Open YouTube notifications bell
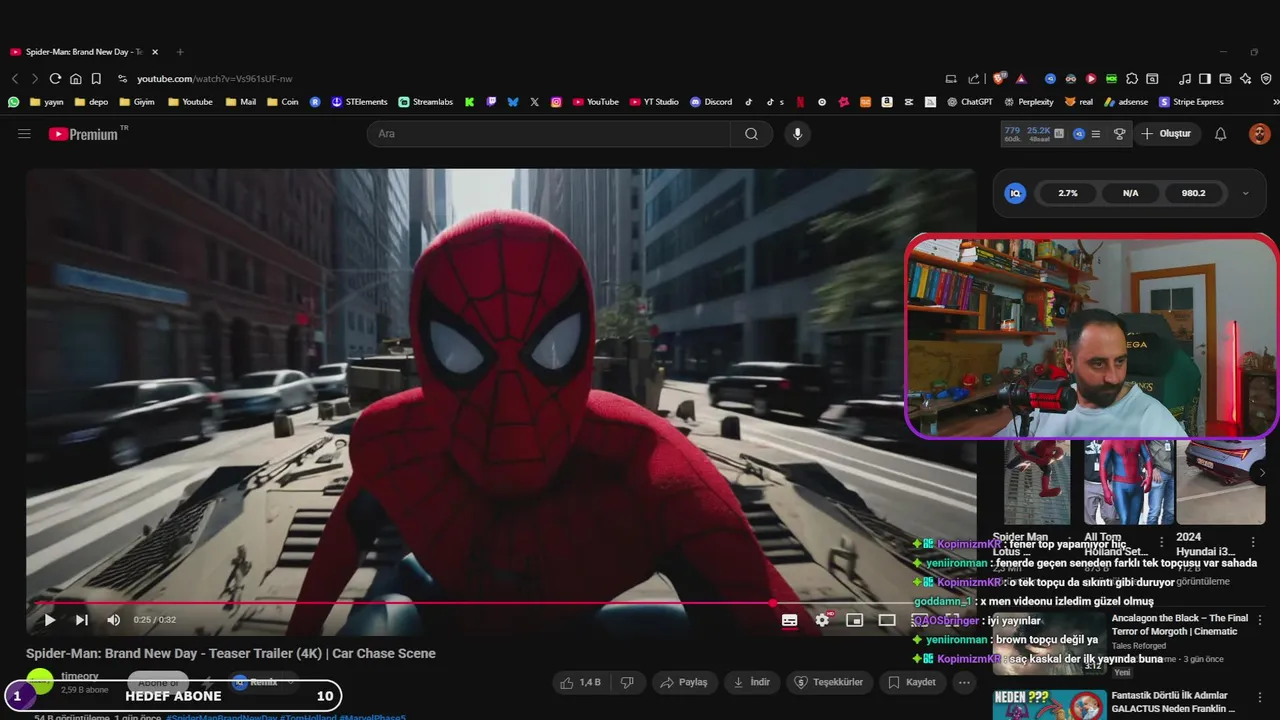 (1220, 134)
